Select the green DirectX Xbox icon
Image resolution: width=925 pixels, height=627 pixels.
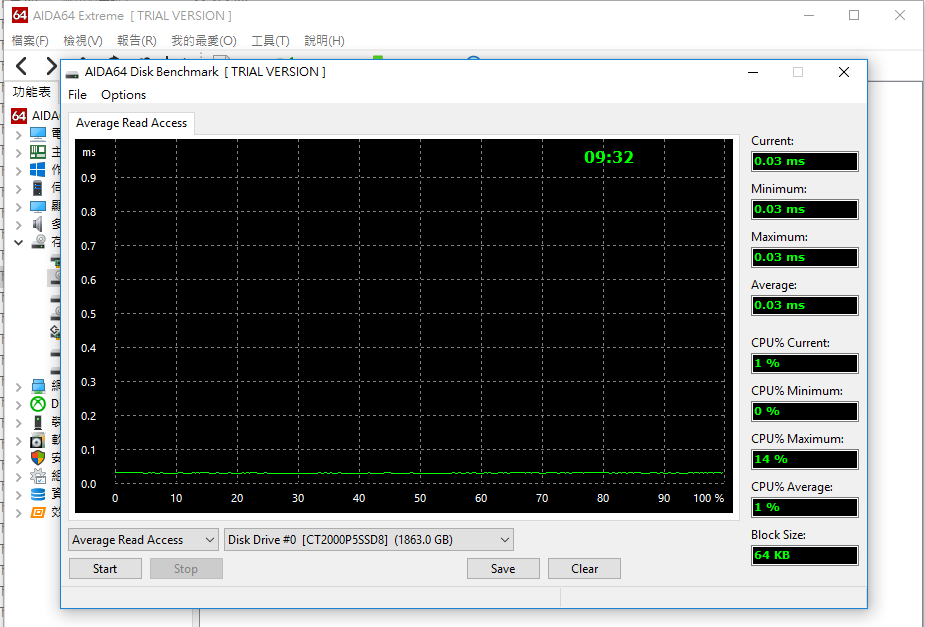coord(38,405)
